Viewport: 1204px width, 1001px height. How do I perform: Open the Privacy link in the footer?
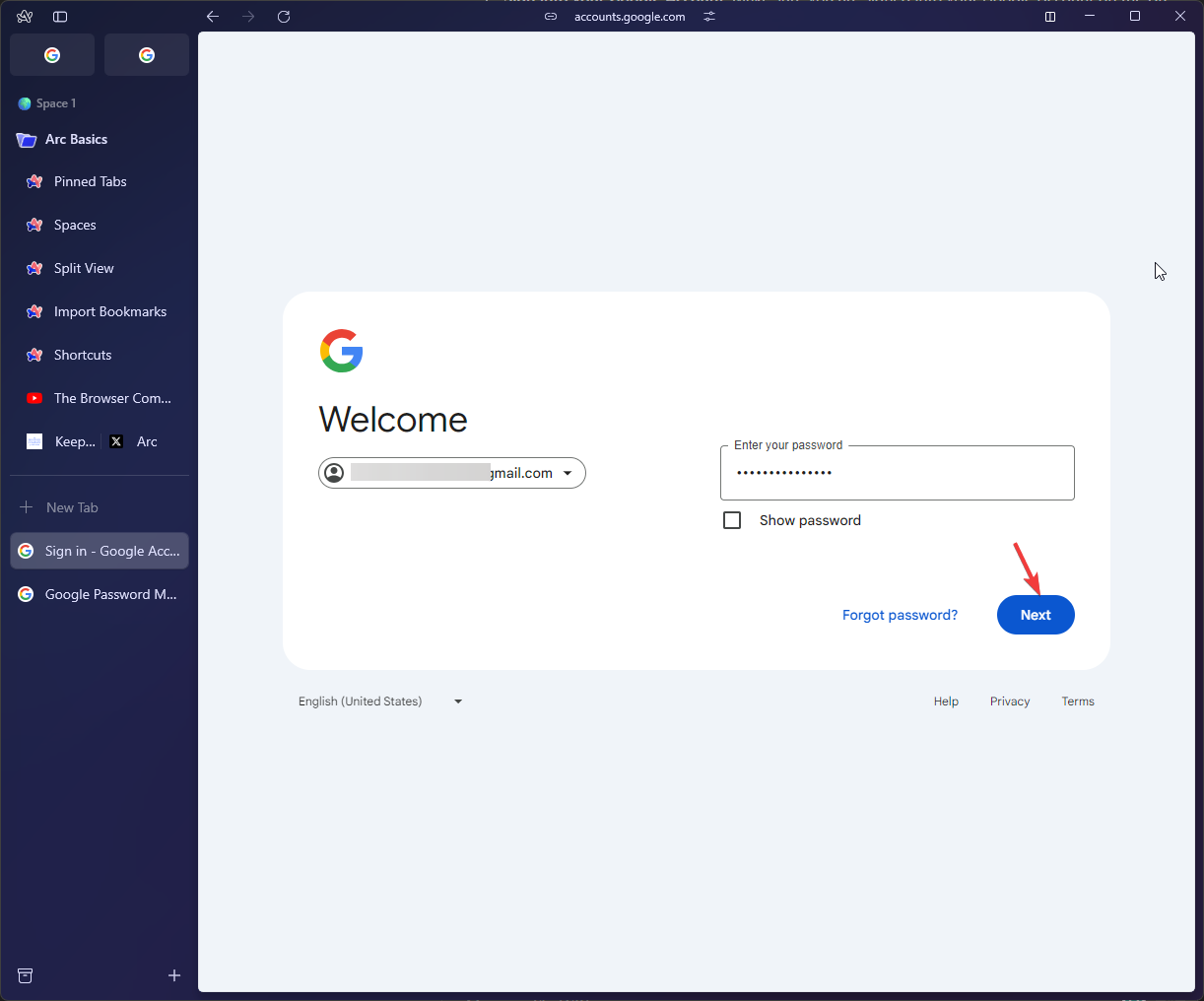click(1010, 701)
